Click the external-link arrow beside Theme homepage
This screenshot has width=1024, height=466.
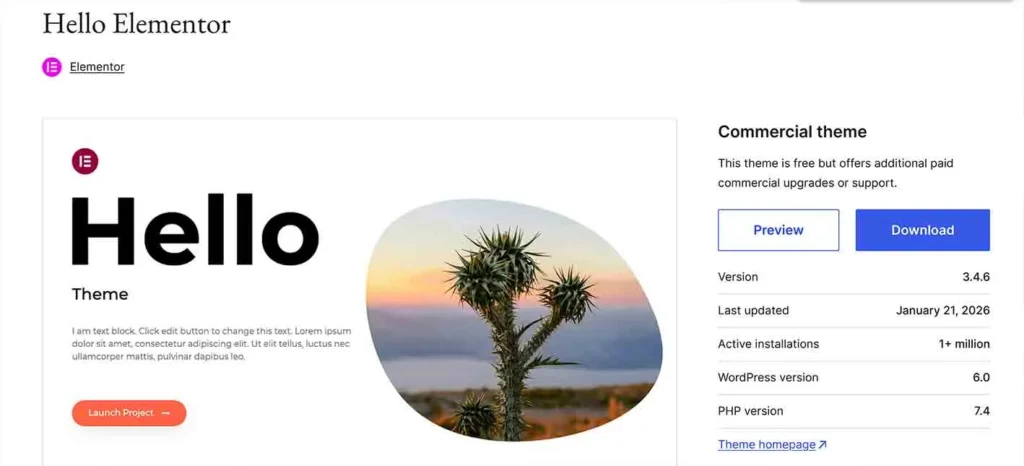coord(823,444)
